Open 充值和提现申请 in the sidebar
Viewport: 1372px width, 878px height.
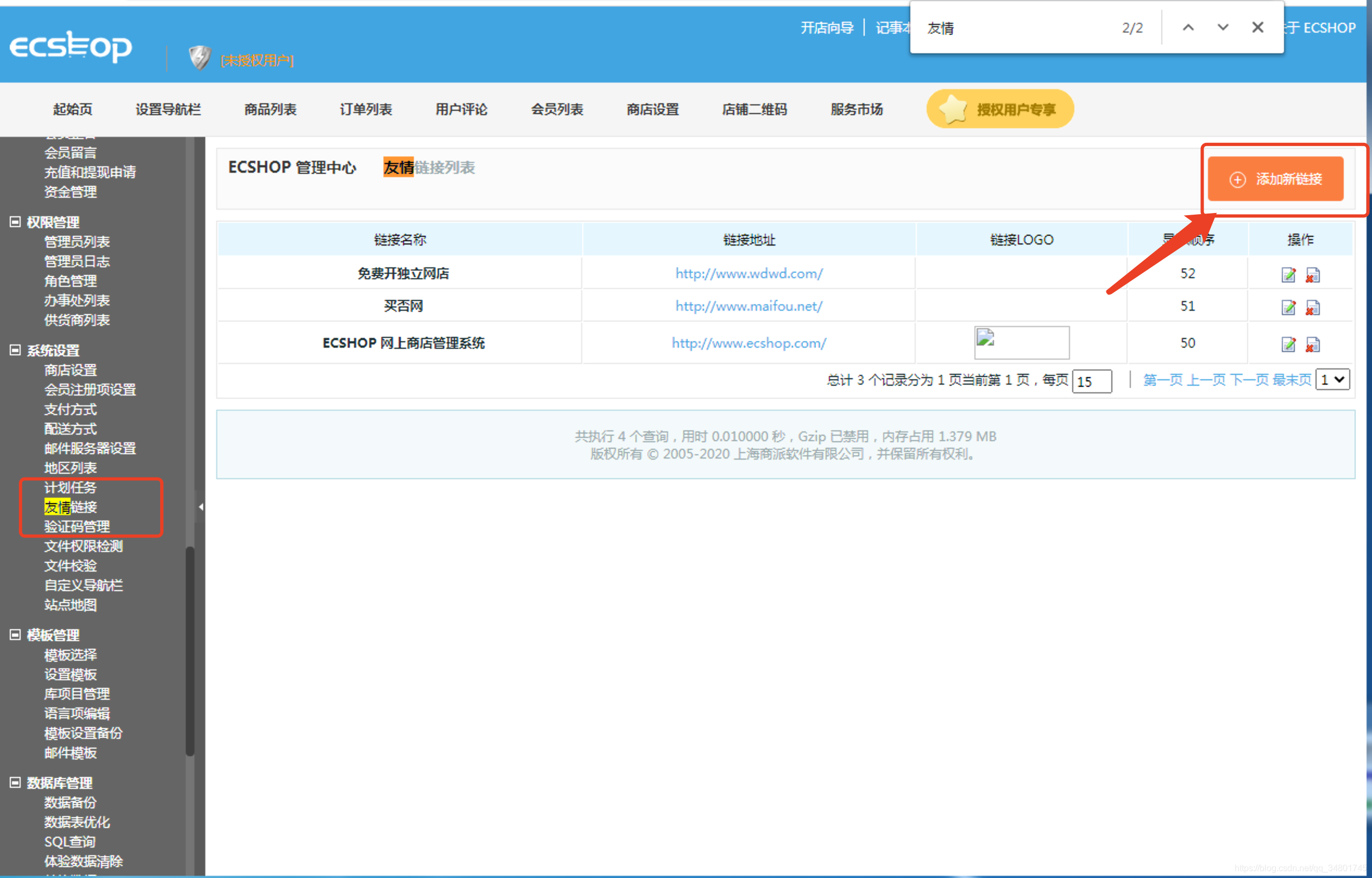tap(90, 172)
